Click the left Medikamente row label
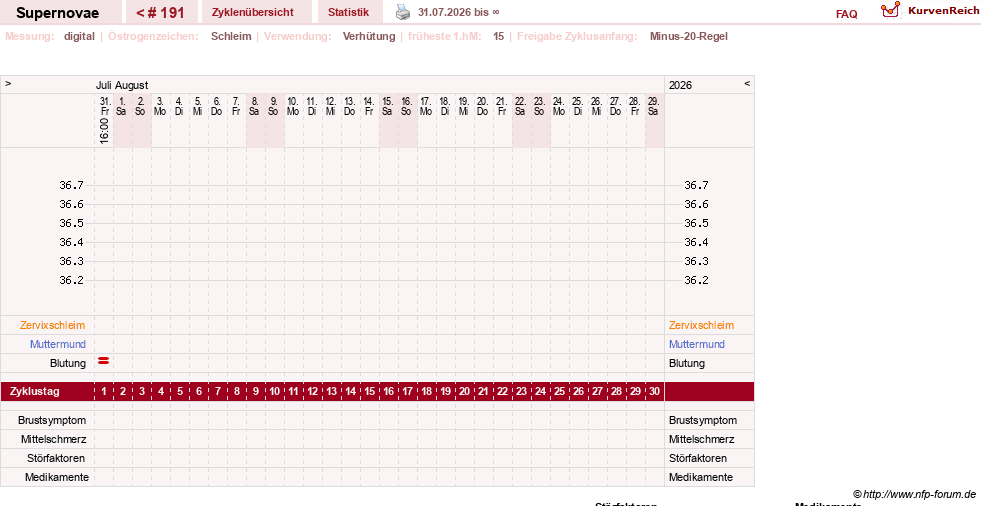 [57, 477]
